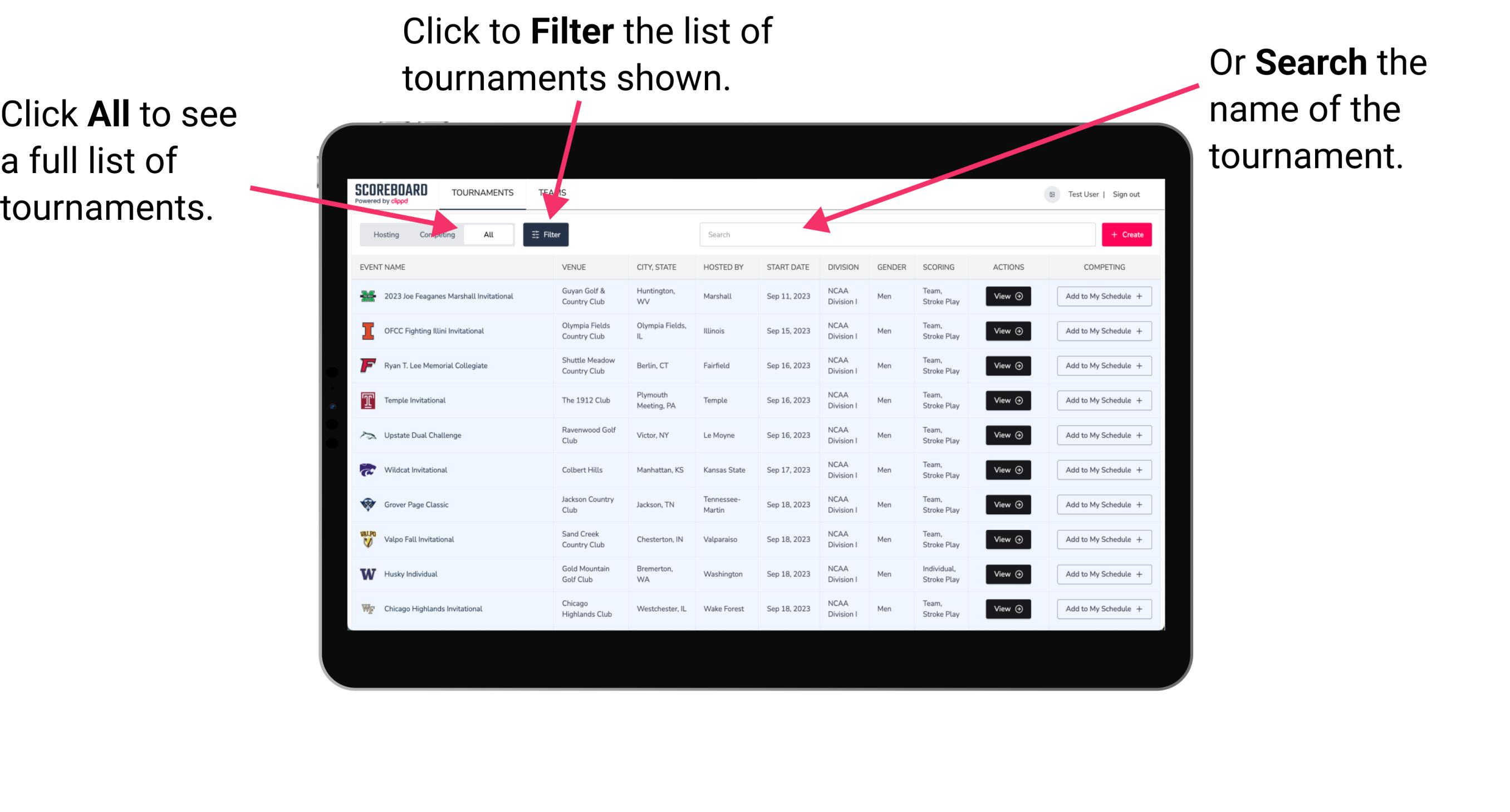The image size is (1510, 812).
Task: Click the Fairfield team logo icon
Action: [367, 365]
